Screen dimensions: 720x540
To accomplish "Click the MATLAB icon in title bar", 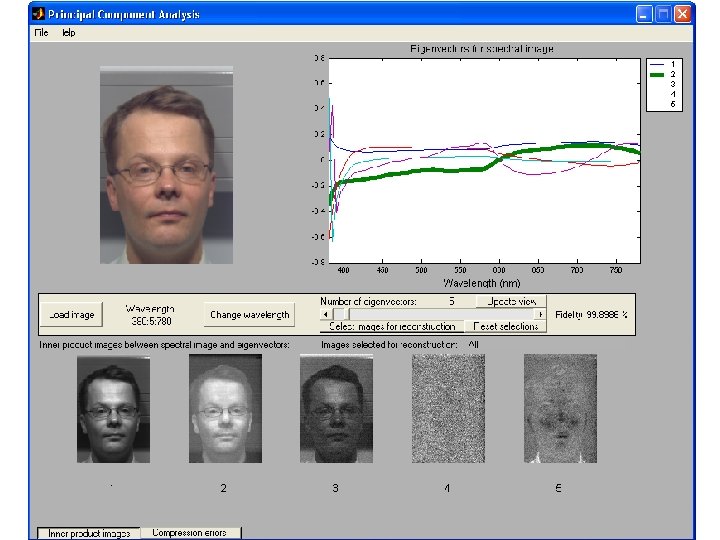I will point(38,14).
